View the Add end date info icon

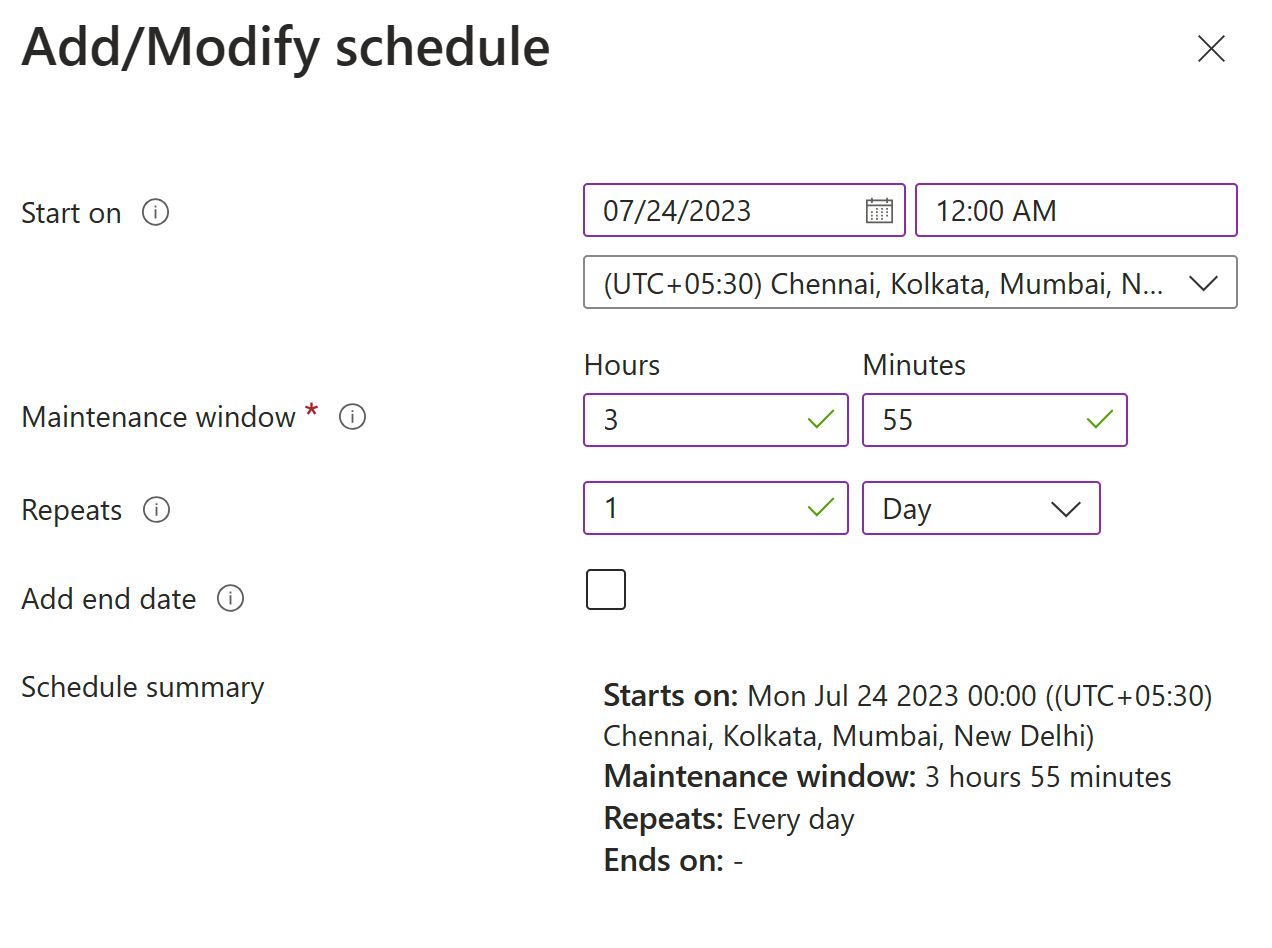pos(231,598)
